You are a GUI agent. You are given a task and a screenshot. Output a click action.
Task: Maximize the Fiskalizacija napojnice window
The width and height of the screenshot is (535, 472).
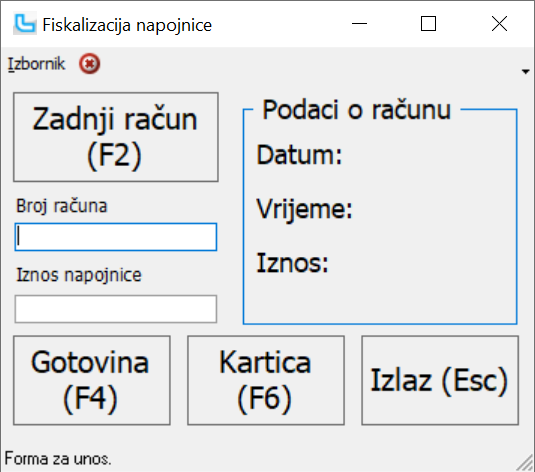tap(428, 24)
